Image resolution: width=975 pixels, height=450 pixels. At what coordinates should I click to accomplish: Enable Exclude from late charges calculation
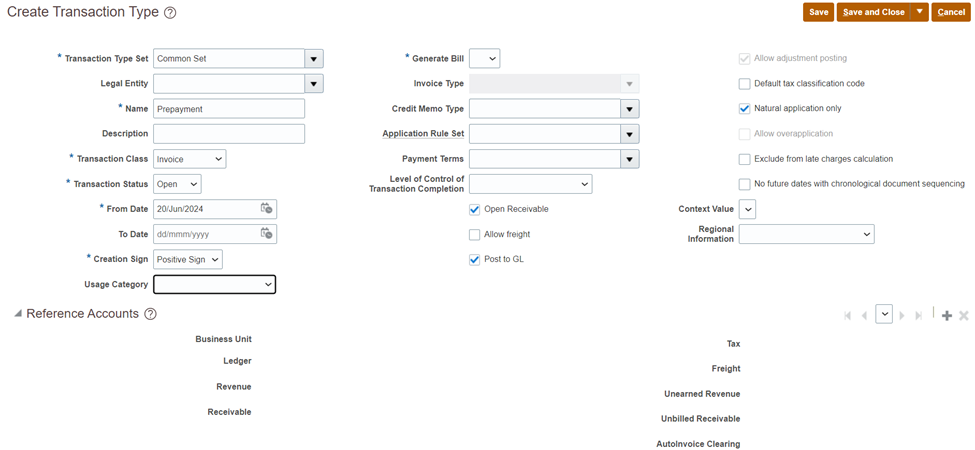pyautogui.click(x=744, y=160)
